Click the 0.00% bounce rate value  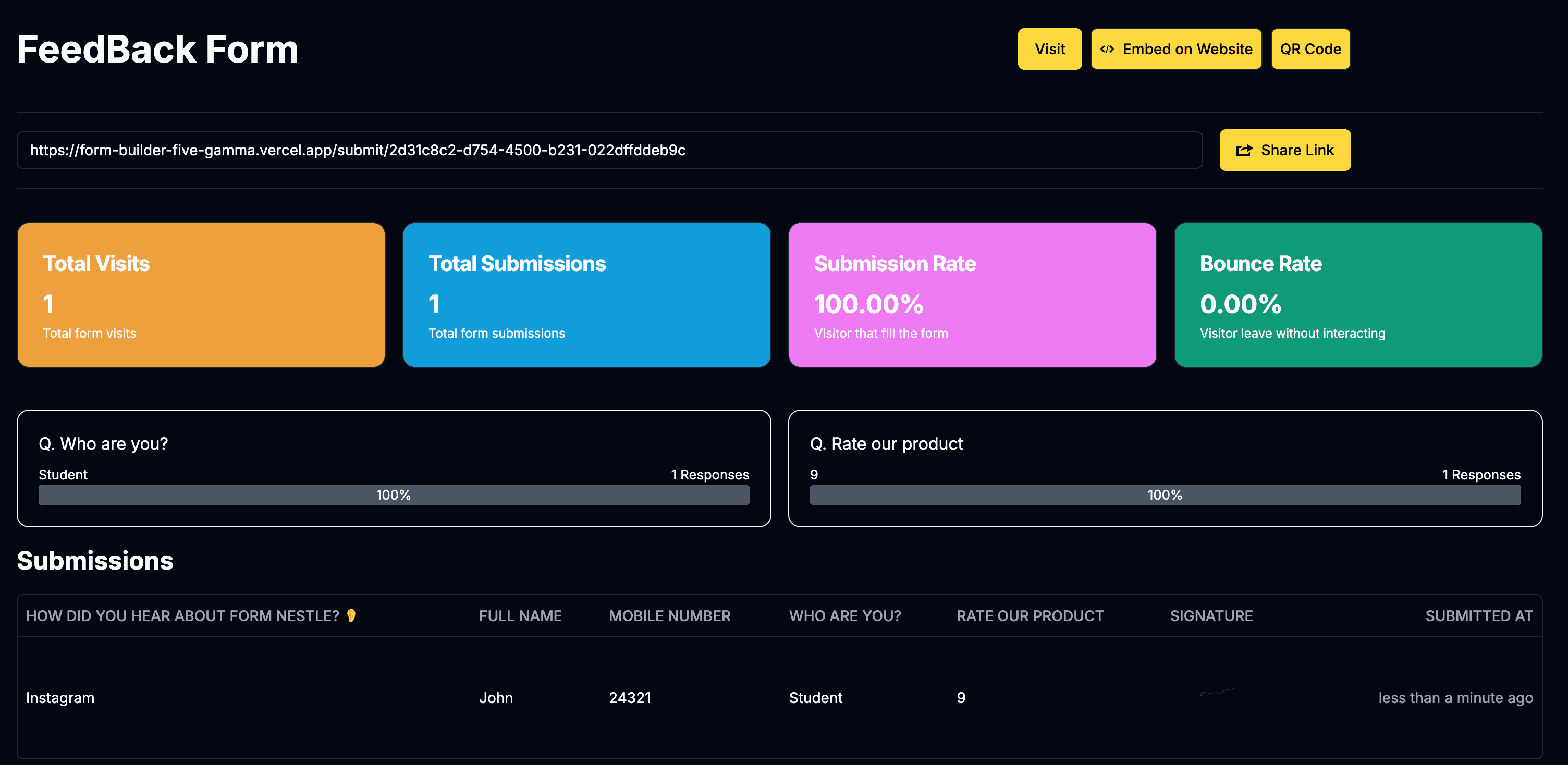click(x=1241, y=304)
